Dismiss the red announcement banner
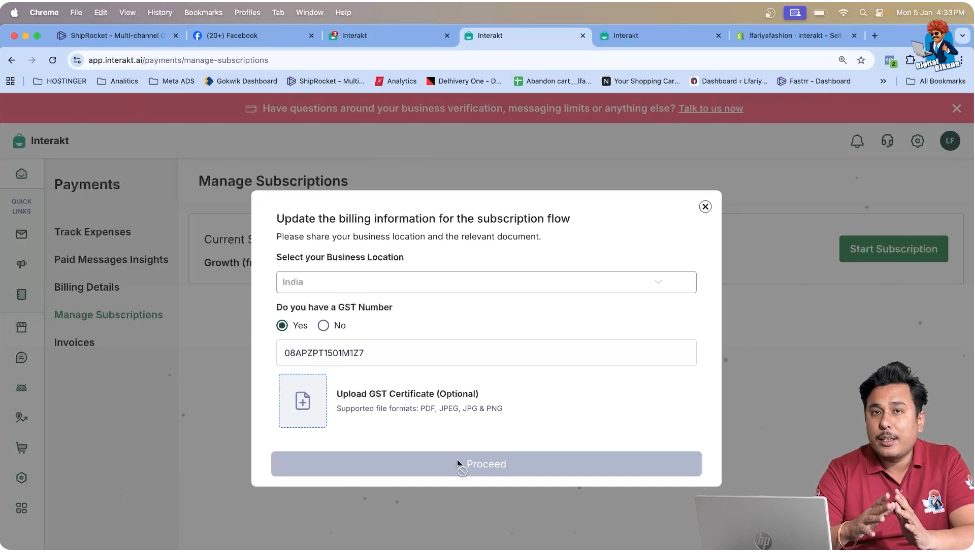Screen dimensions: 975x552 (x=956, y=108)
